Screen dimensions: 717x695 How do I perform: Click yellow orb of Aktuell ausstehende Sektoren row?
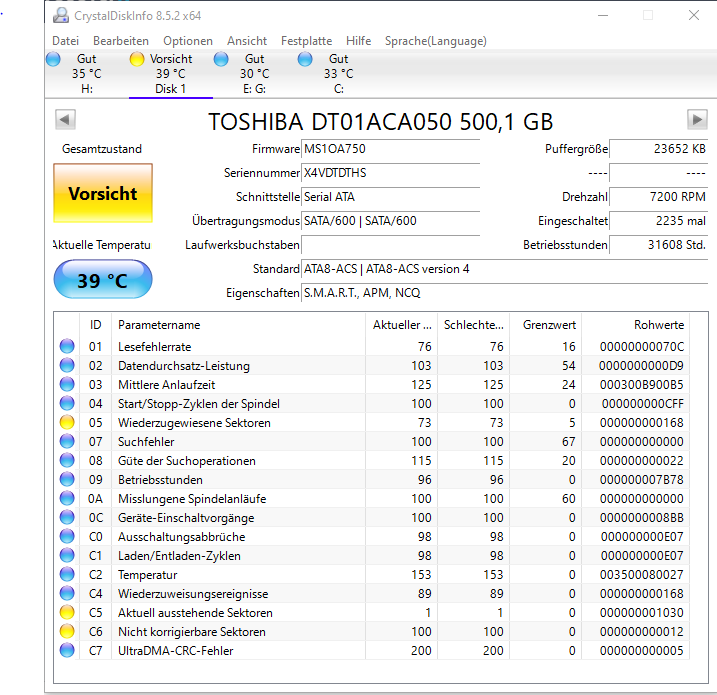pos(67,612)
